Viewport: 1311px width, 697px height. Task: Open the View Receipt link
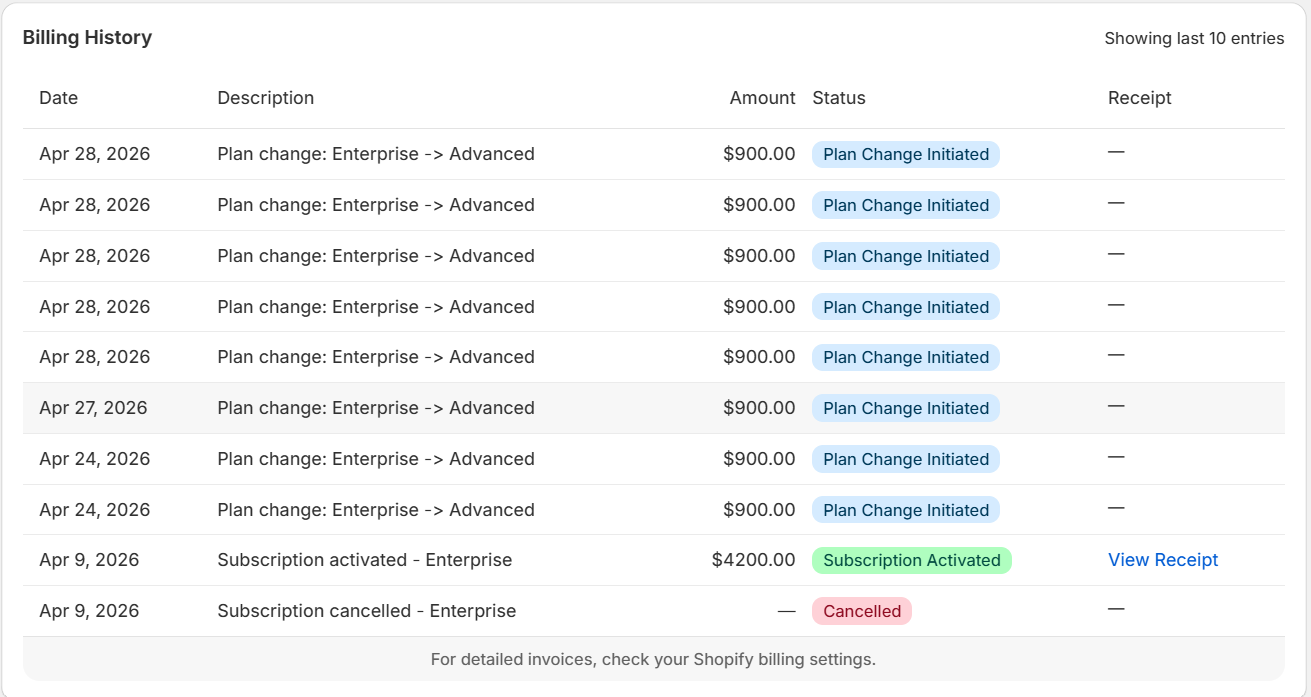click(1163, 560)
